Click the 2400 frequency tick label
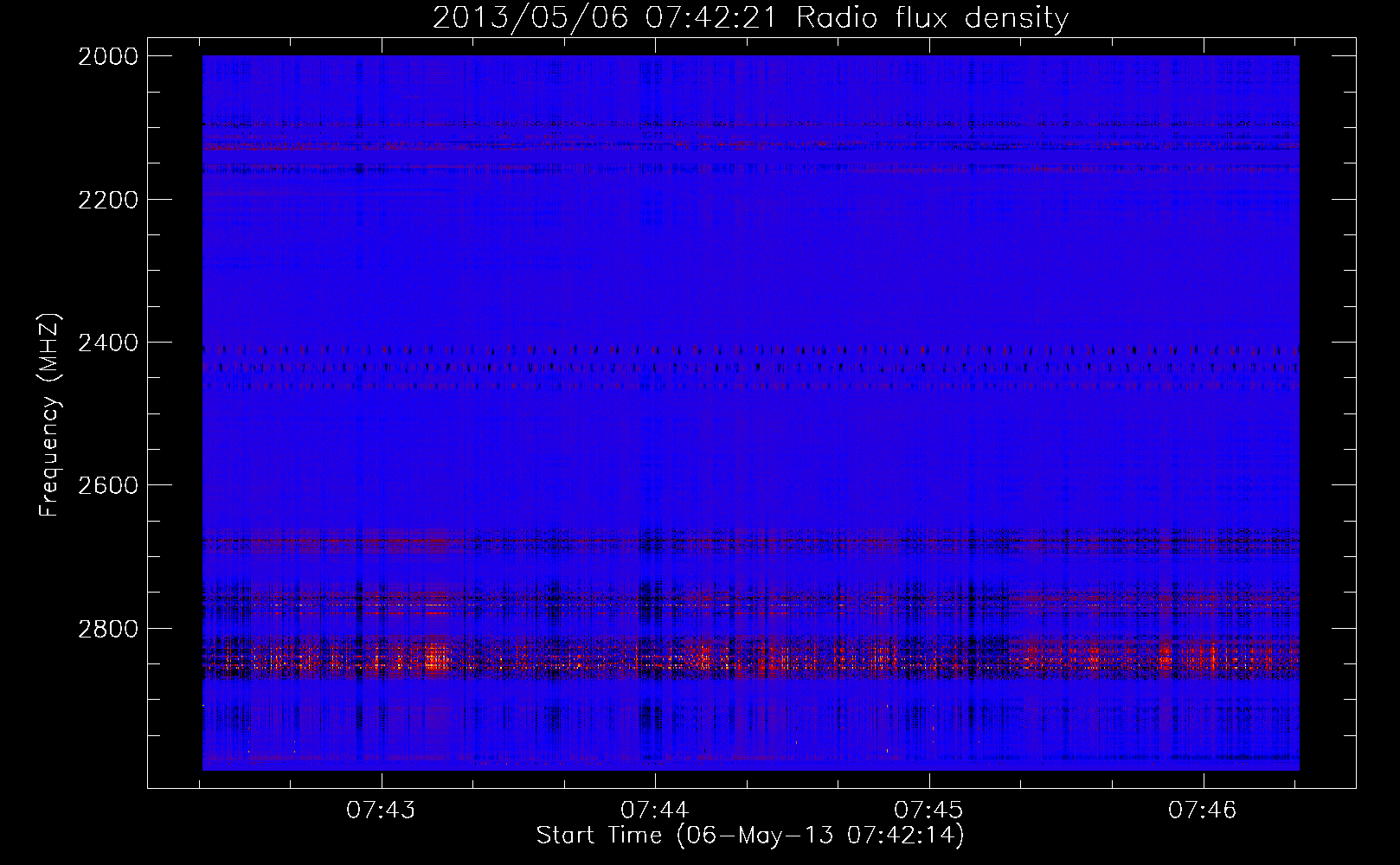 [107, 343]
